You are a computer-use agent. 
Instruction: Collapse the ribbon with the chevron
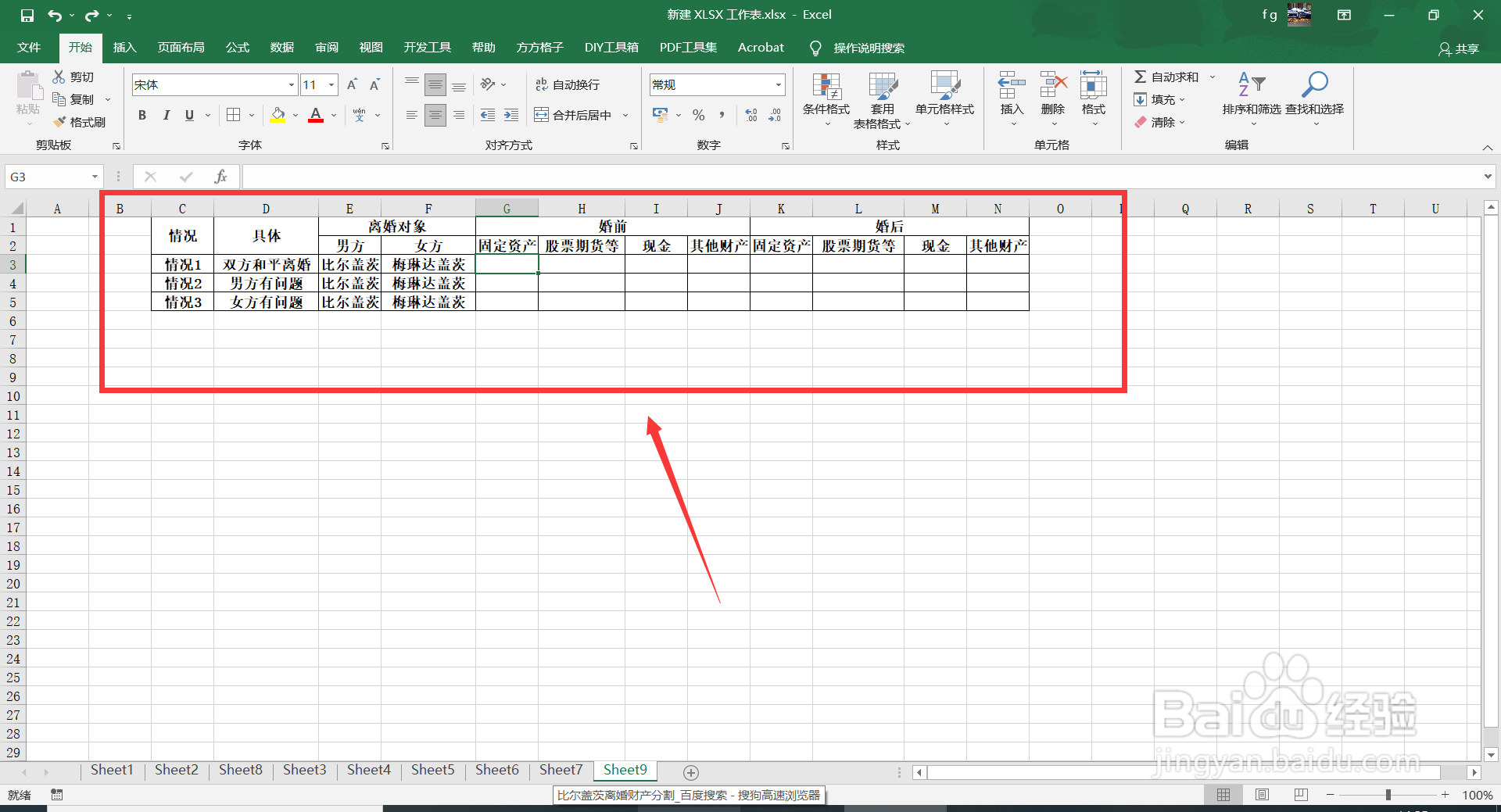(1488, 148)
